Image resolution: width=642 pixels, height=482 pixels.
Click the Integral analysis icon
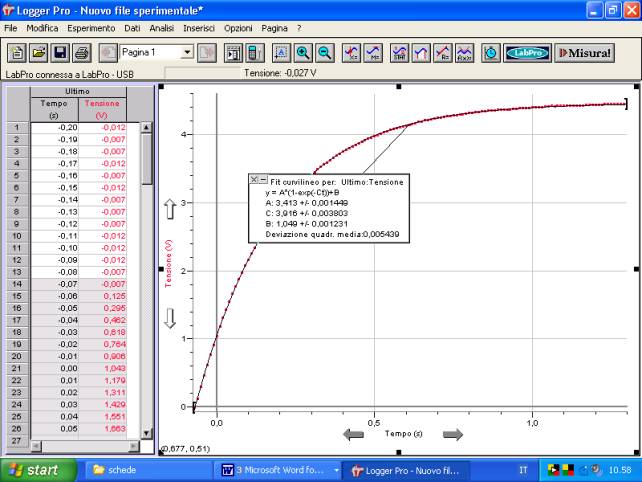coord(421,53)
